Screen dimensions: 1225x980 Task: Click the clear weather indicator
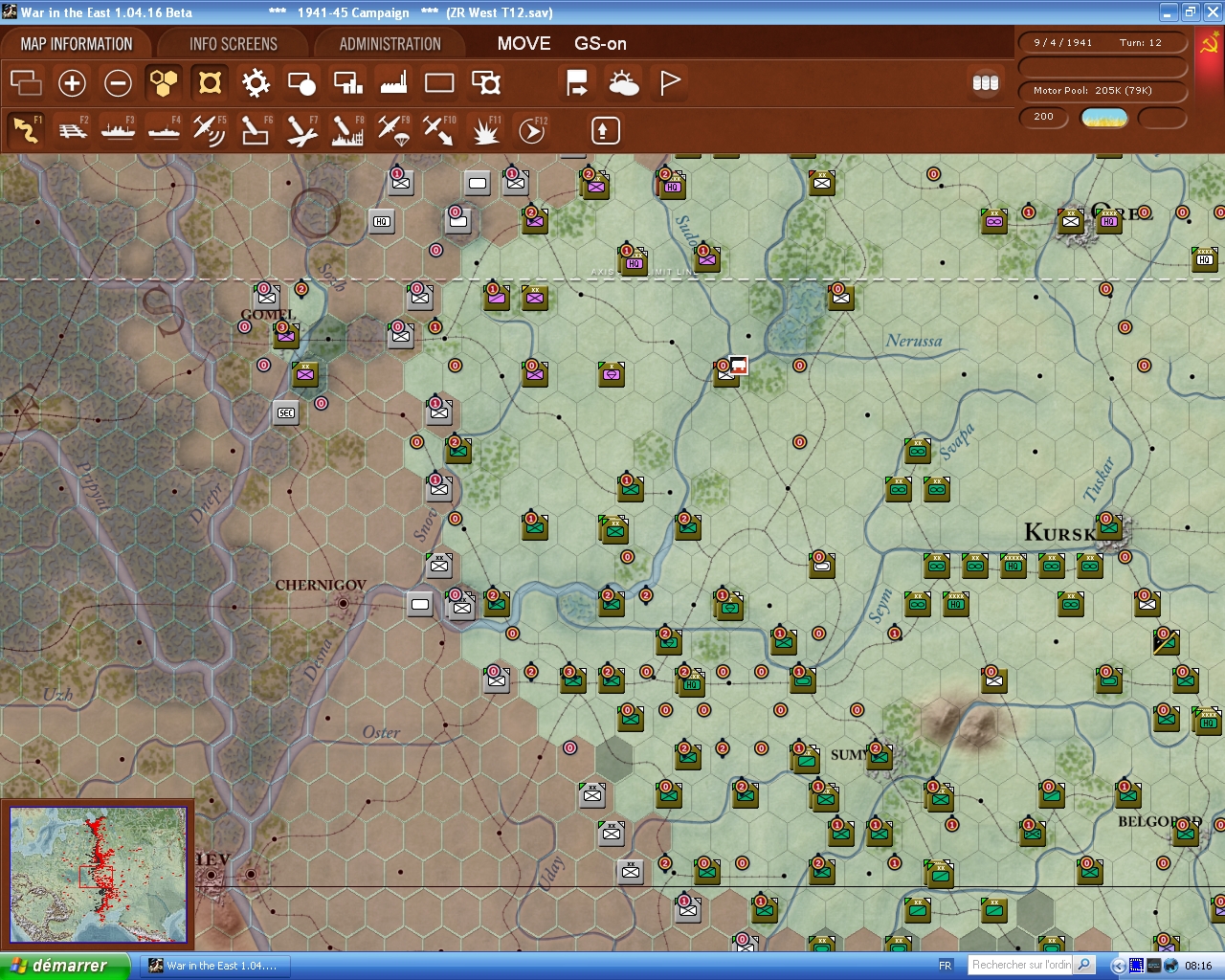[x=1103, y=118]
